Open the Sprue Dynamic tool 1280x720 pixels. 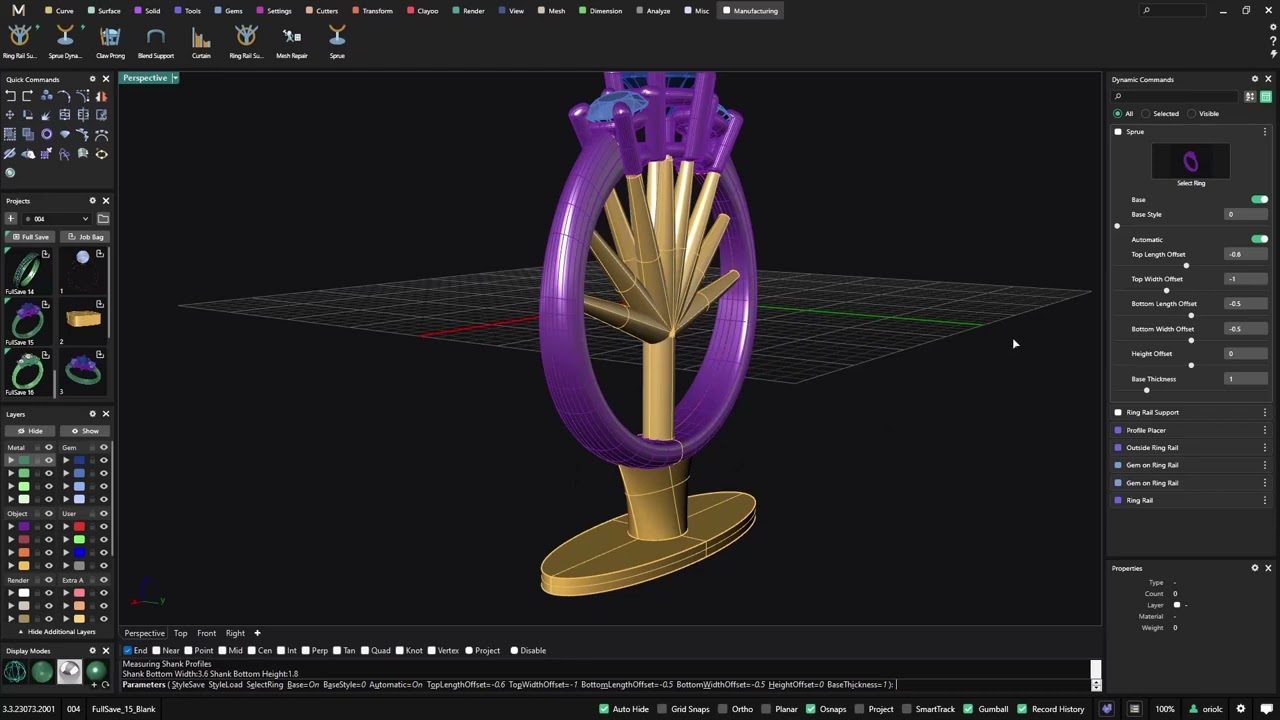[65, 42]
